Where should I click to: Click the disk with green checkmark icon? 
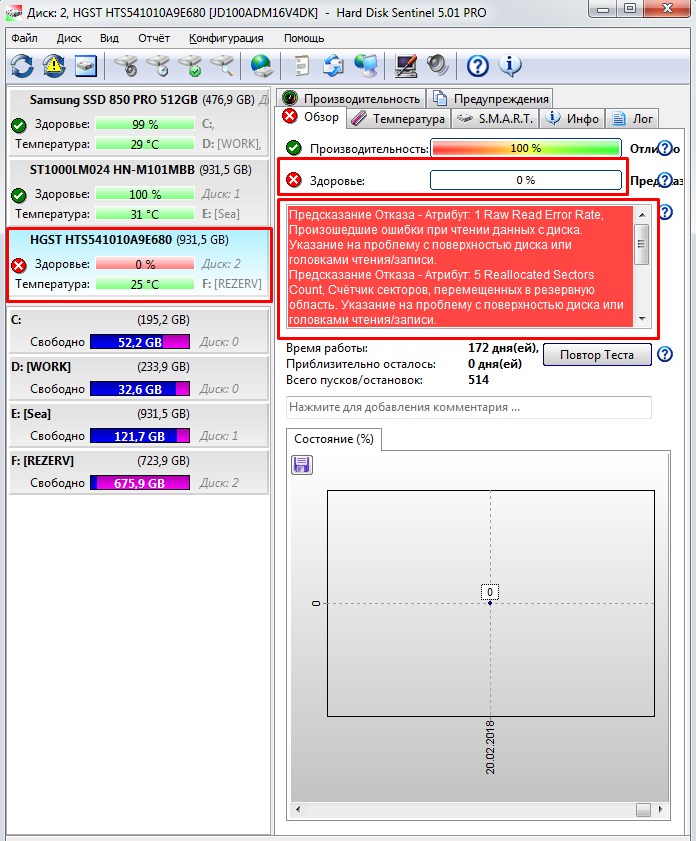[190, 66]
